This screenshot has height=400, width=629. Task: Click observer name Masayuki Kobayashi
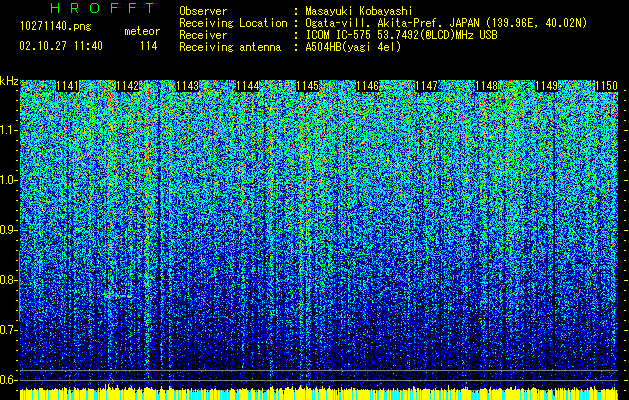click(359, 11)
